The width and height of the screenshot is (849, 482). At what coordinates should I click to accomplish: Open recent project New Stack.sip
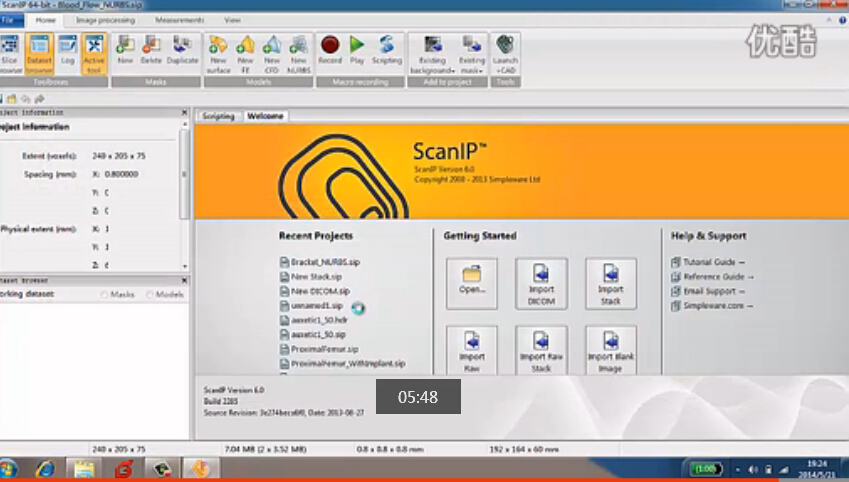(x=311, y=277)
